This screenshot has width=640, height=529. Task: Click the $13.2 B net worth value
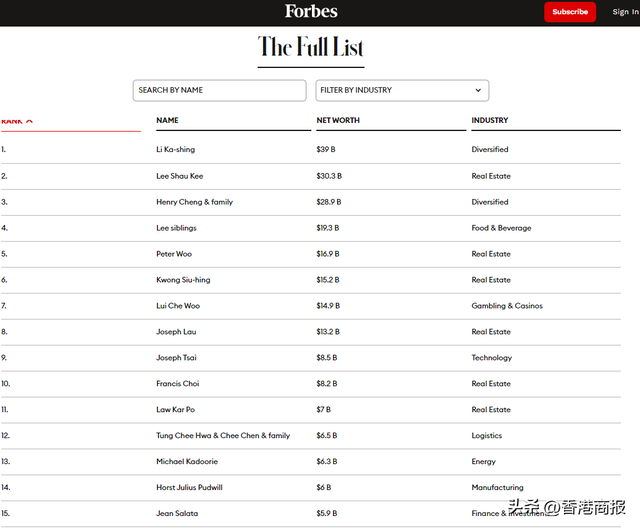pyautogui.click(x=328, y=332)
